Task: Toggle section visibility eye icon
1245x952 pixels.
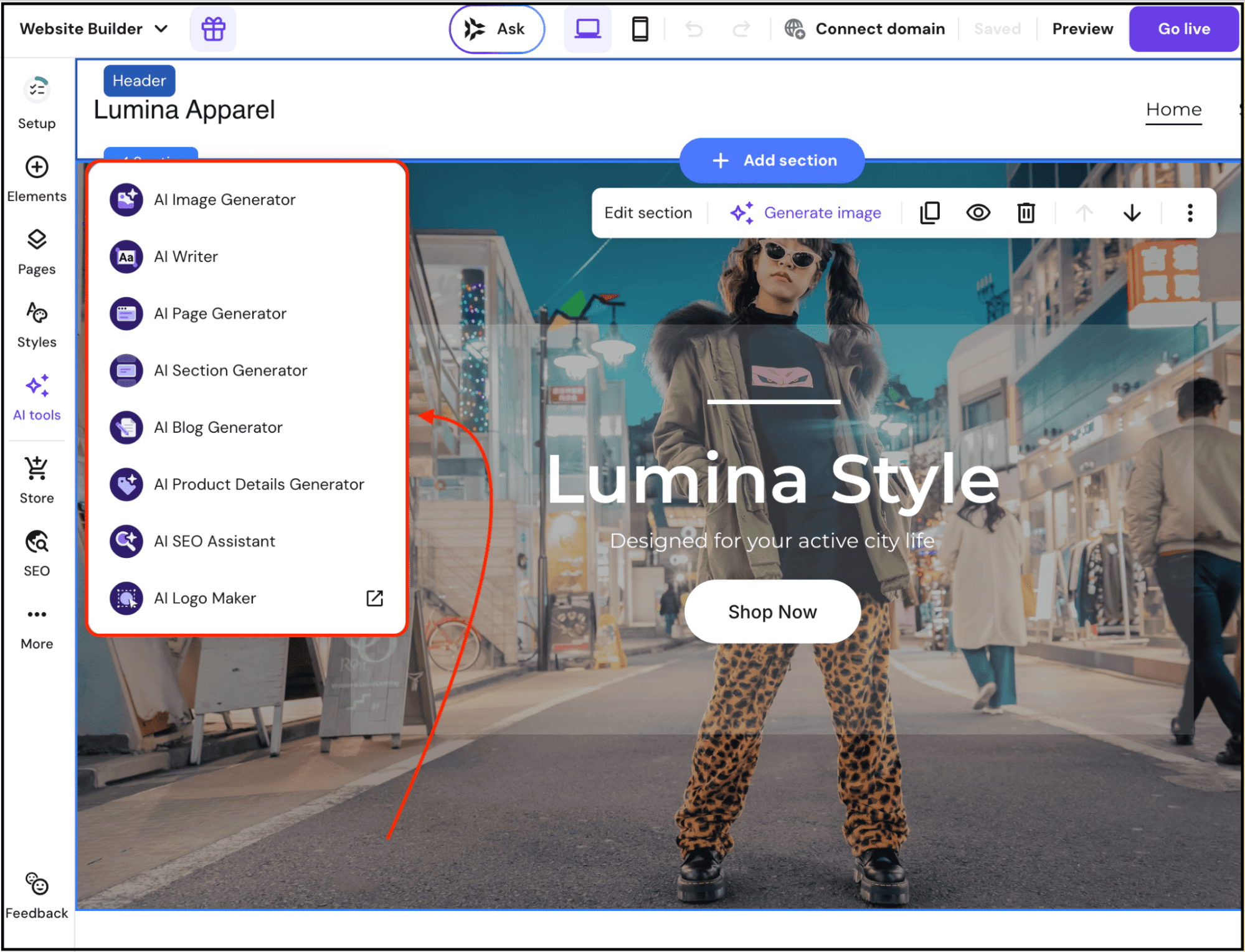Action: point(978,213)
